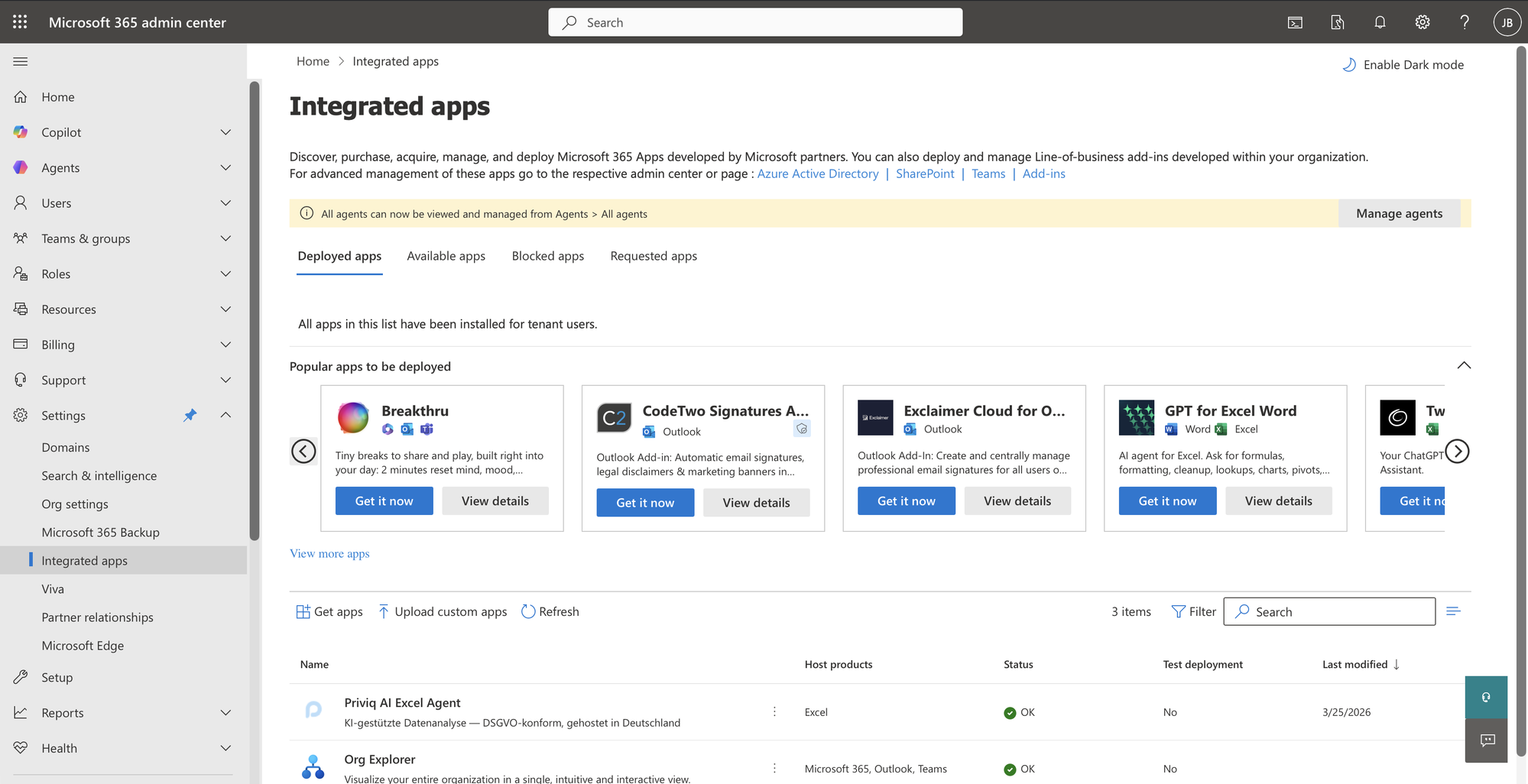Viewport: 1528px width, 784px height.
Task: Open the feedback chat bubble
Action: pos(1486,740)
